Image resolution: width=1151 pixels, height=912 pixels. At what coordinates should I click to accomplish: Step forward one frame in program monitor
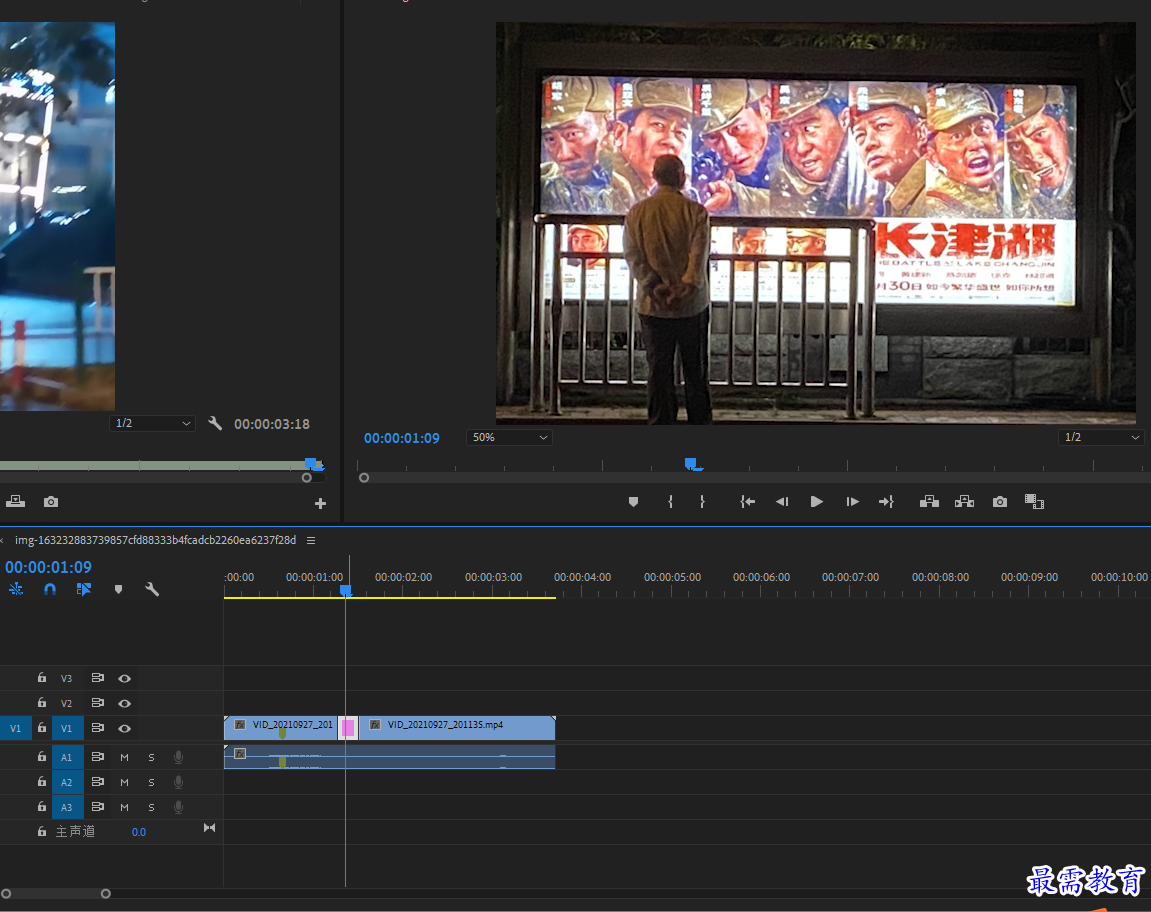[x=852, y=502]
